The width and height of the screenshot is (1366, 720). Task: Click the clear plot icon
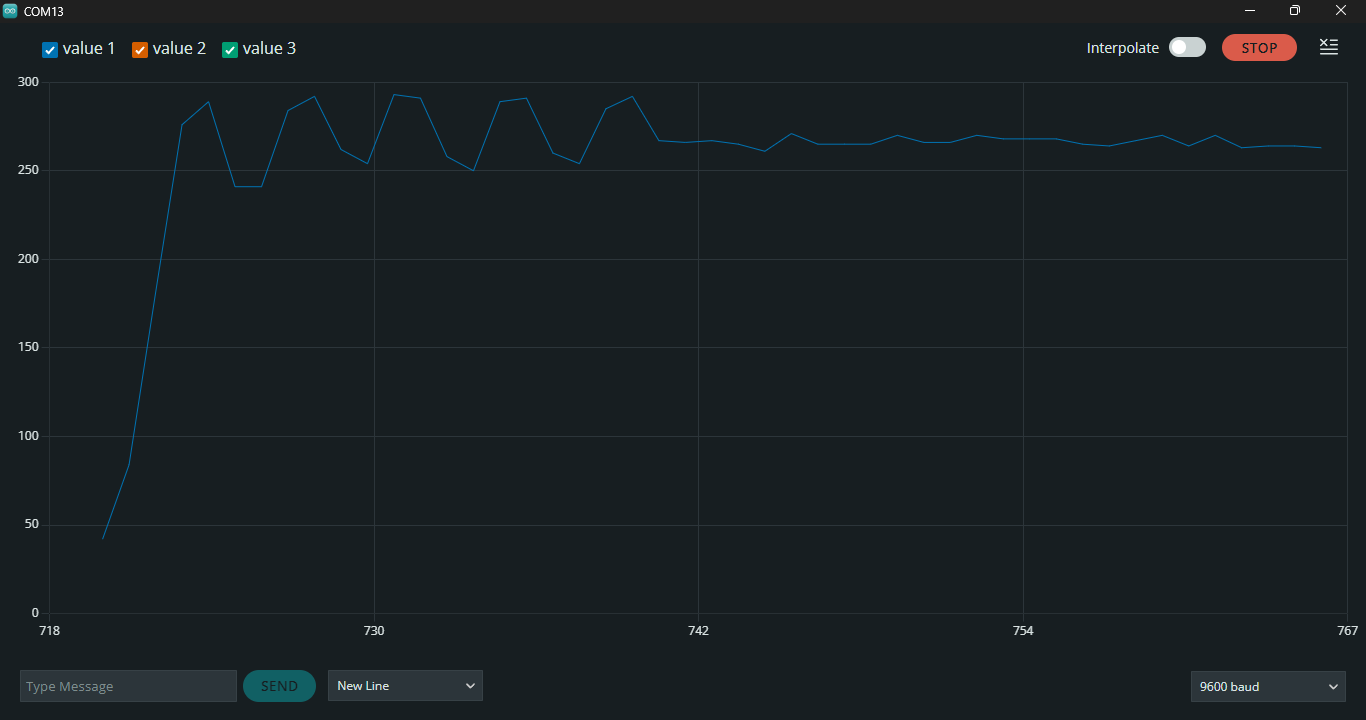click(x=1328, y=47)
